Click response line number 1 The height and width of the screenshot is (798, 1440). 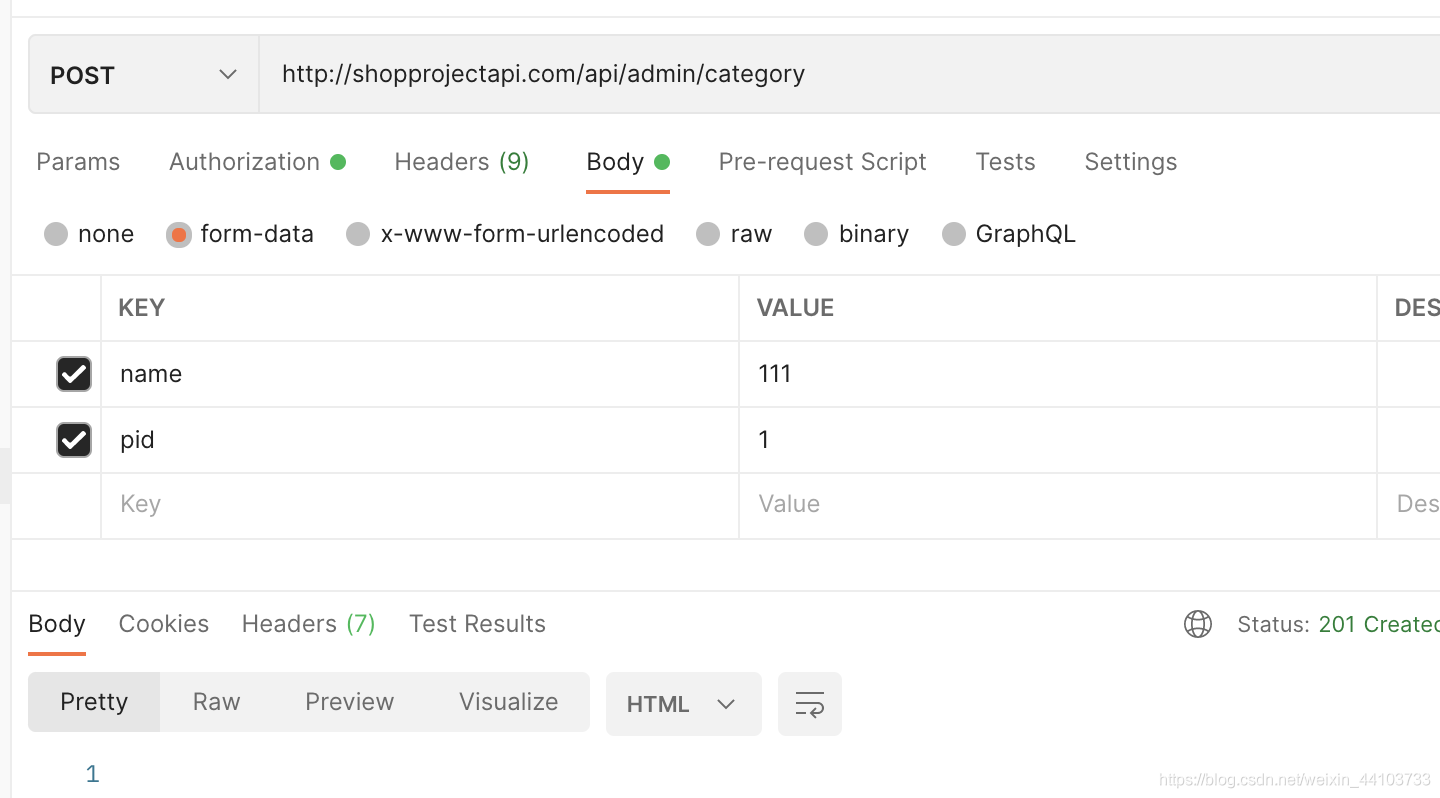[x=93, y=774]
